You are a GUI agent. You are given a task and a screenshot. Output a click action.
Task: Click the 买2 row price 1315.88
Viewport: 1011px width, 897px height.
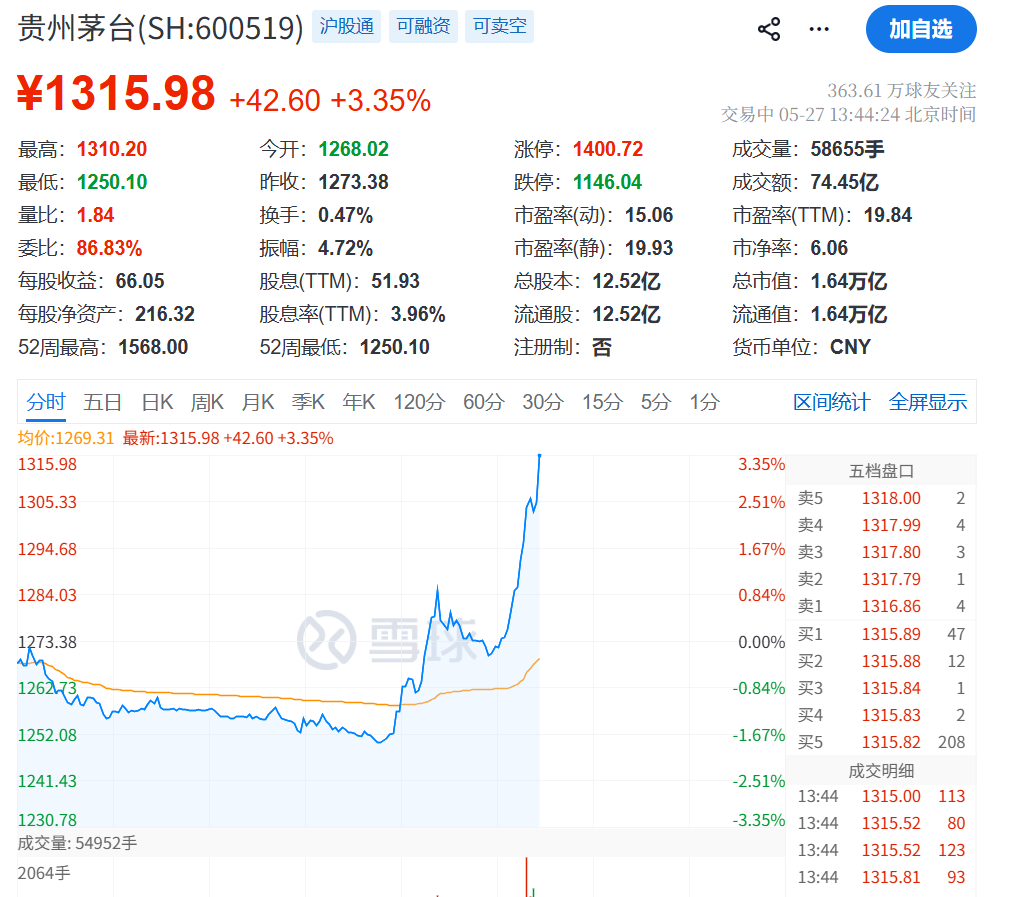891,662
